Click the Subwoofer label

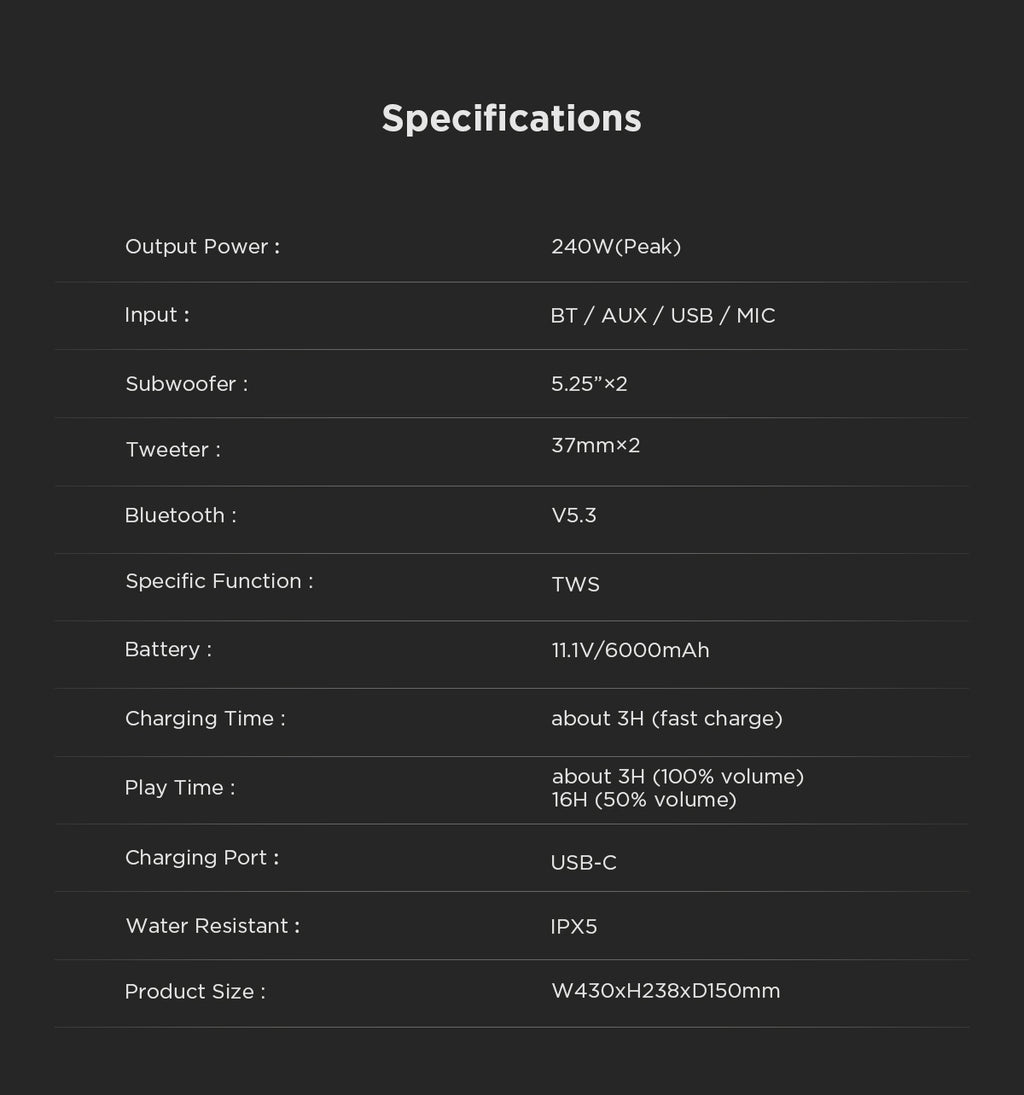point(186,384)
